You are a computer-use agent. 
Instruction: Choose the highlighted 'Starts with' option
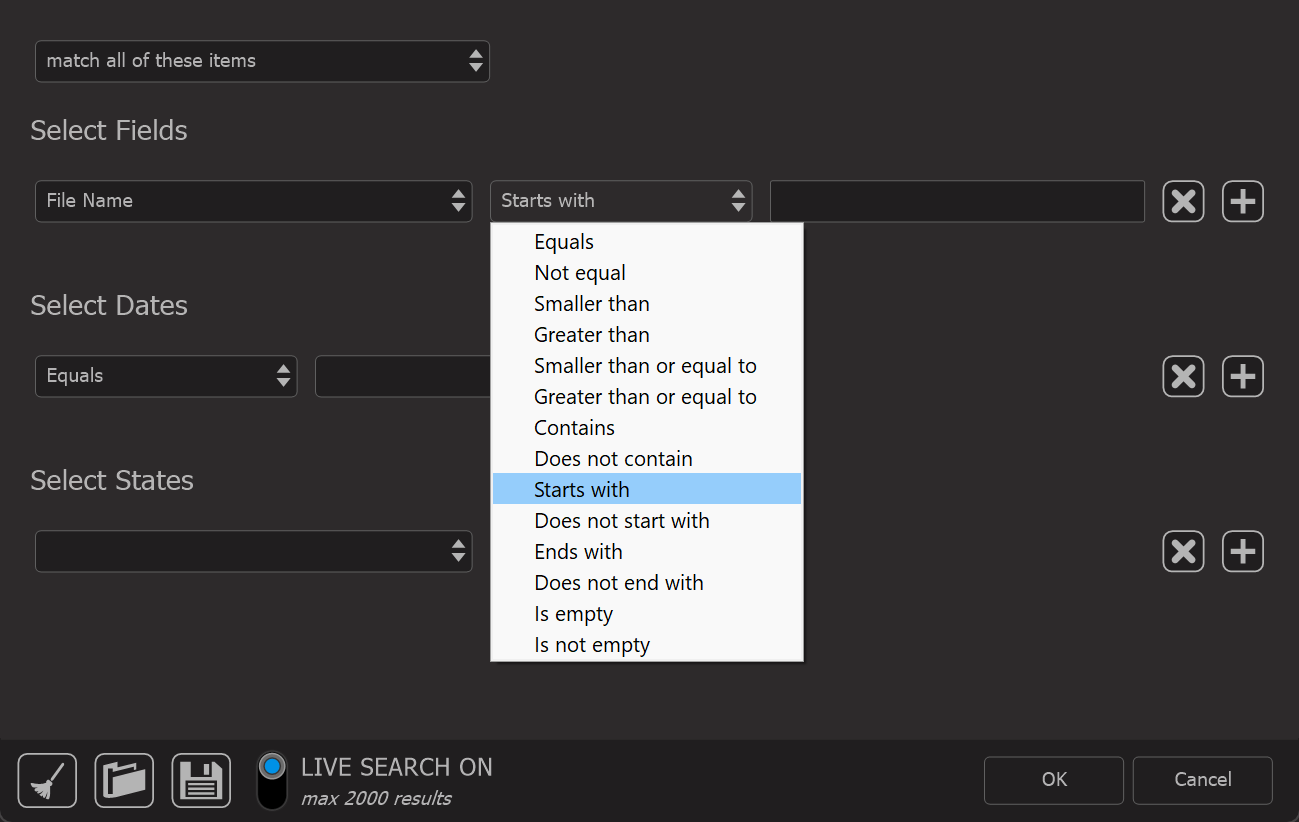(x=647, y=490)
